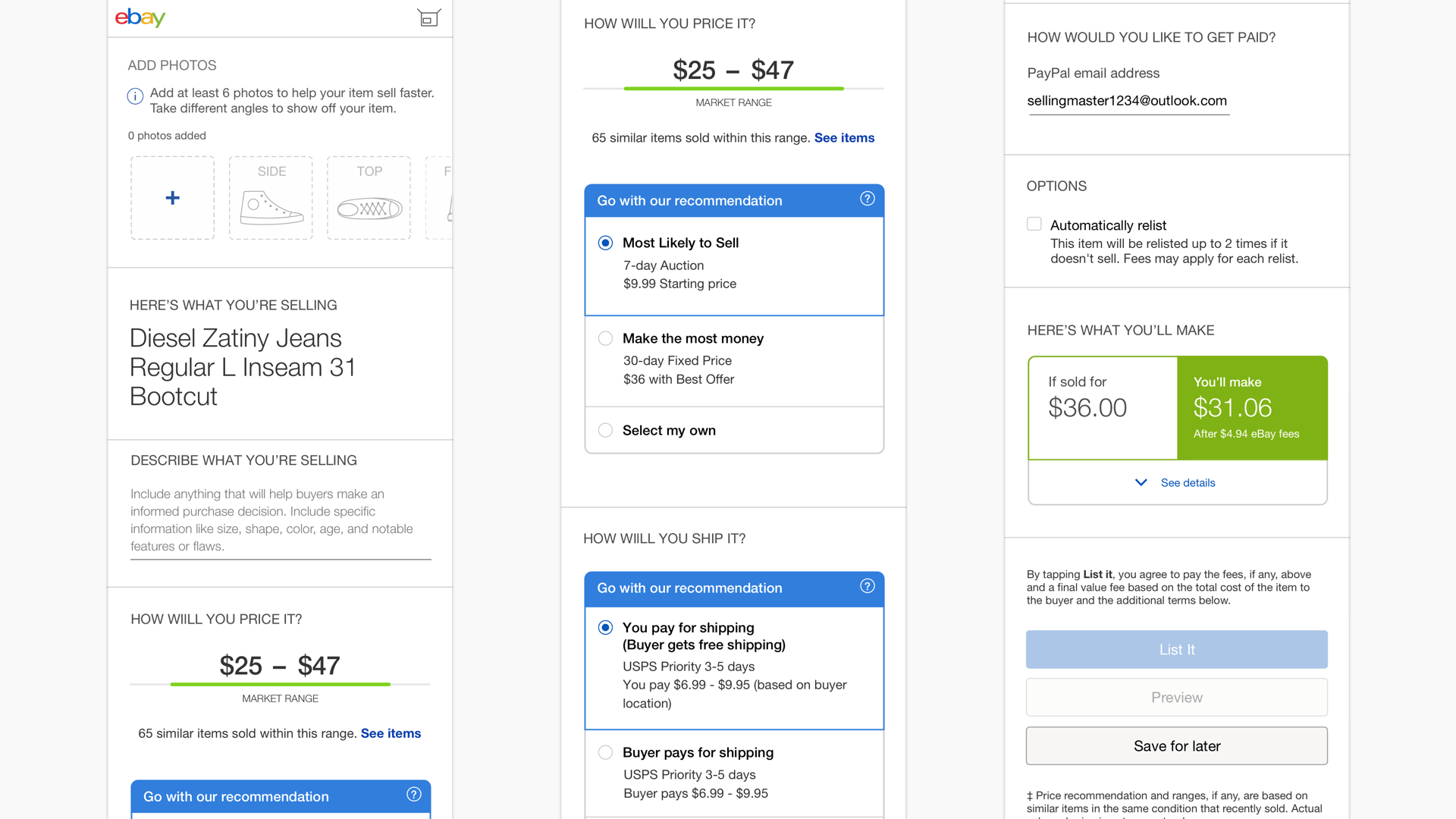
Task: Click Save for later button
Action: click(1177, 746)
